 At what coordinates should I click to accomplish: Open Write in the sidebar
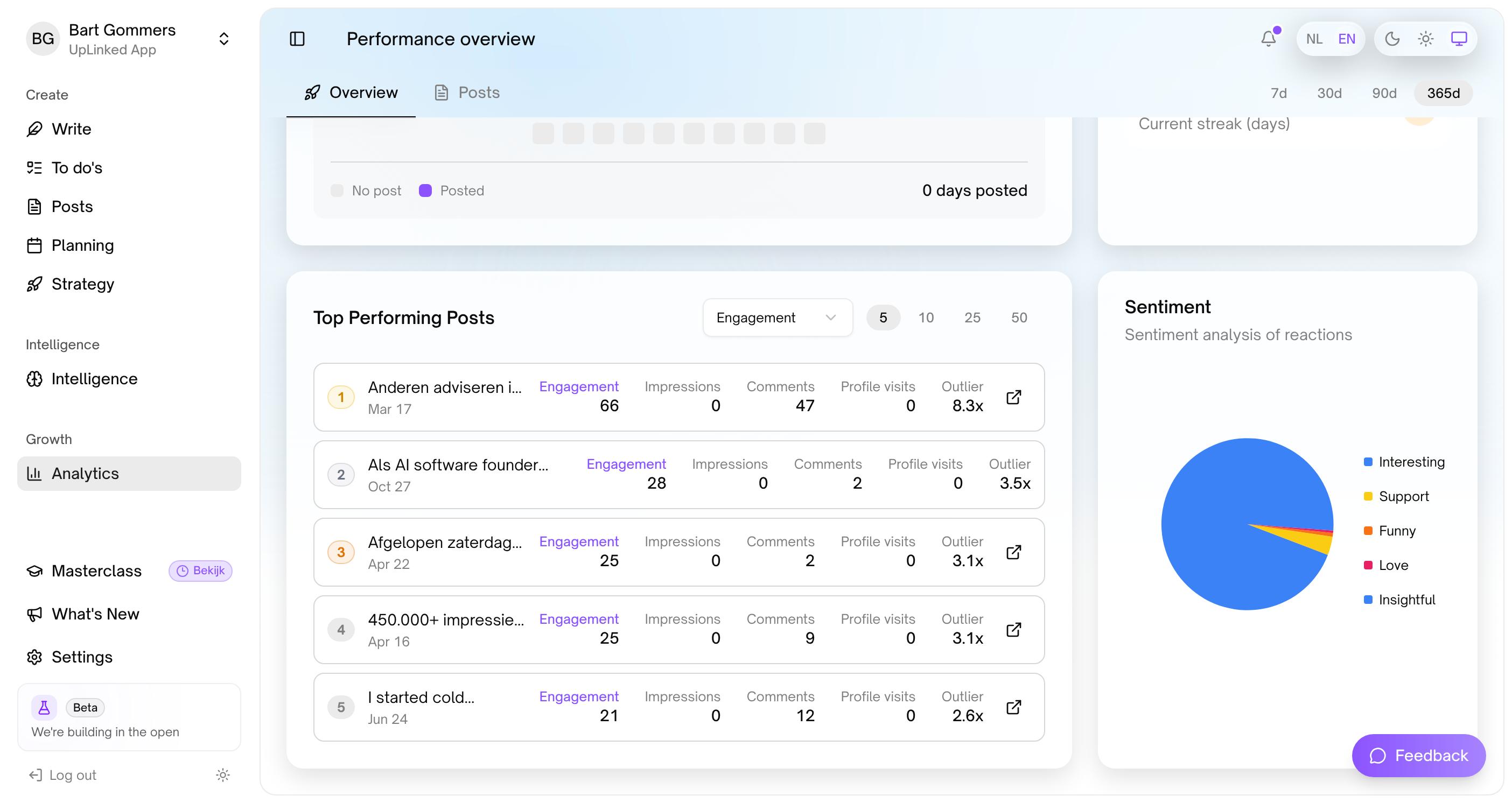[x=129, y=129]
